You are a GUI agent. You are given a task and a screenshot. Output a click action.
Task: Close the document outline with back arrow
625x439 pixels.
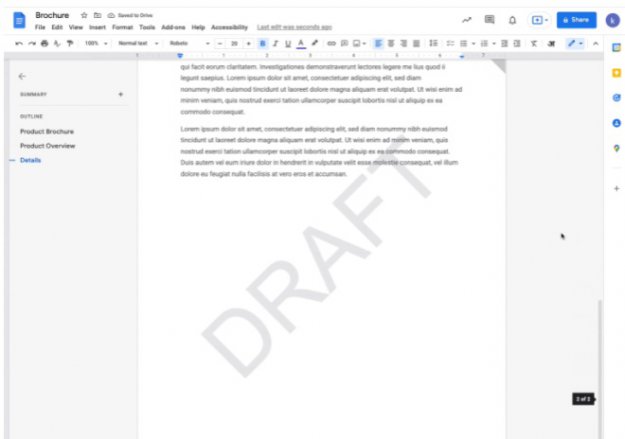(22, 76)
